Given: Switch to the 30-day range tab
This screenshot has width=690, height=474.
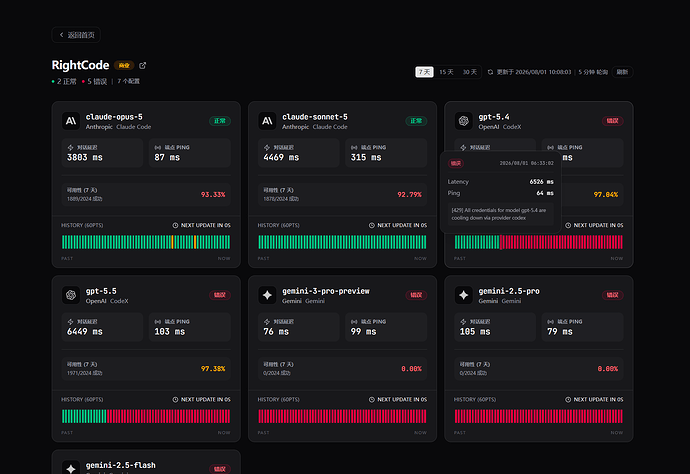Looking at the screenshot, I should (x=470, y=72).
